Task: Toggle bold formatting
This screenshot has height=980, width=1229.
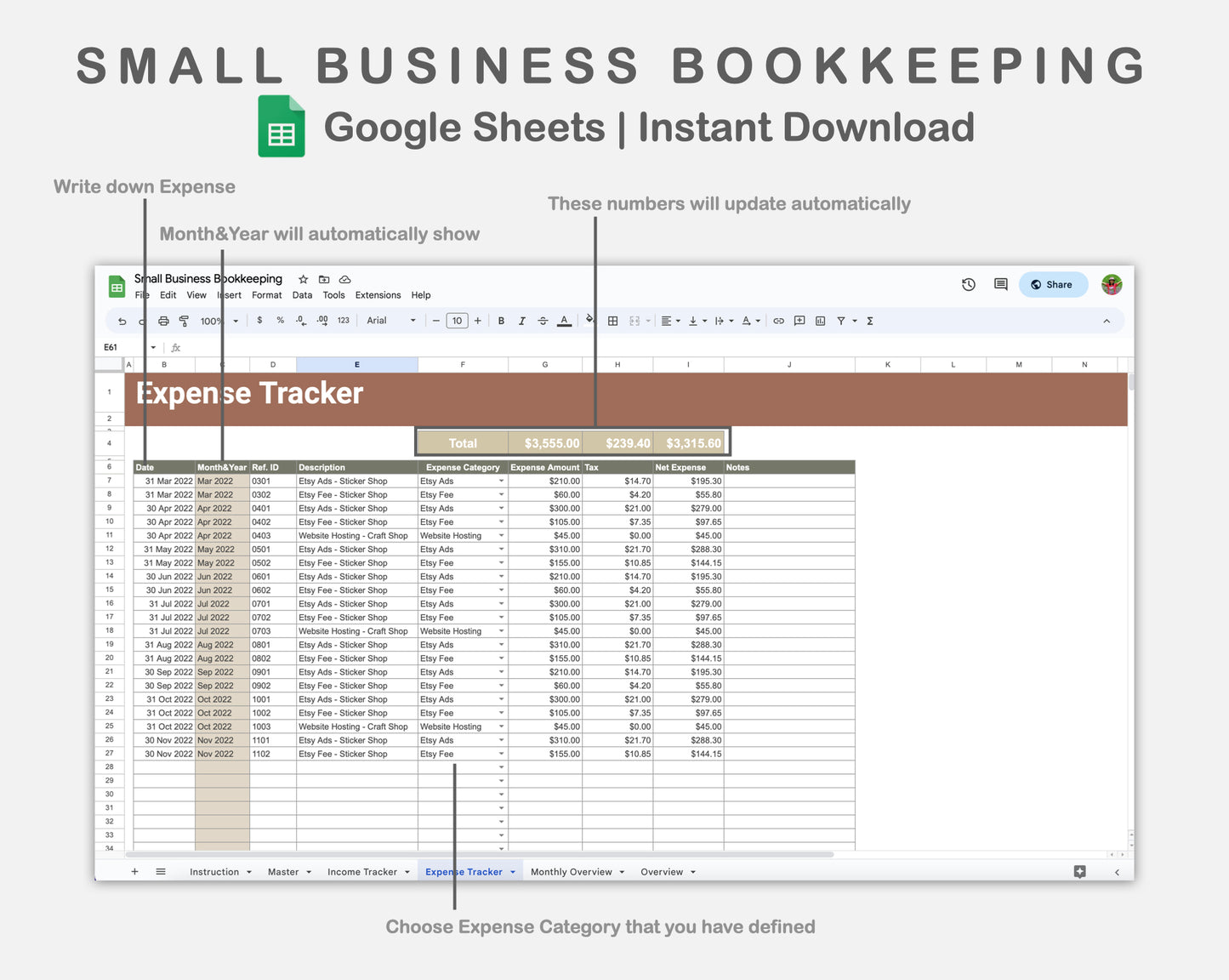Action: click(501, 321)
